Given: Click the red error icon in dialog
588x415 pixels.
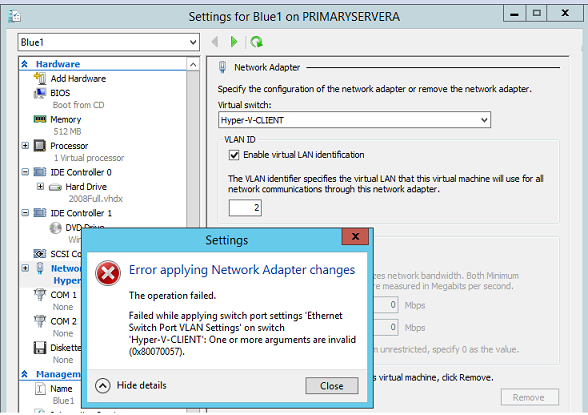Looking at the screenshot, I should click(x=108, y=273).
